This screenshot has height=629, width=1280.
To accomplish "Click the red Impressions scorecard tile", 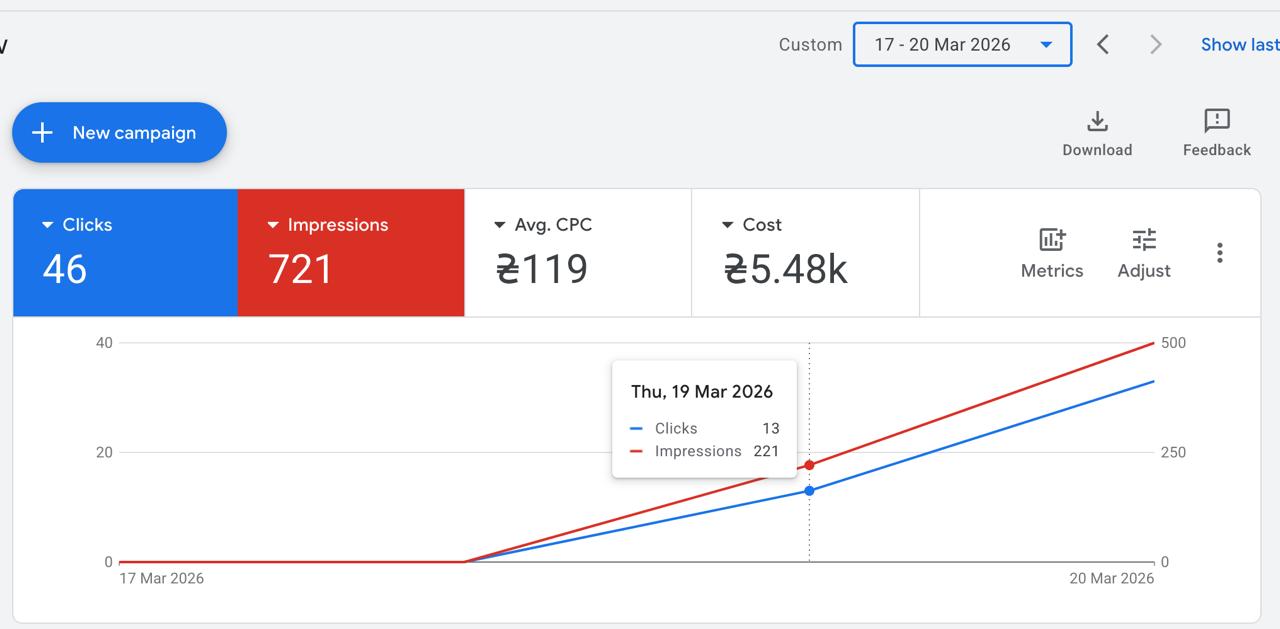I will point(350,253).
